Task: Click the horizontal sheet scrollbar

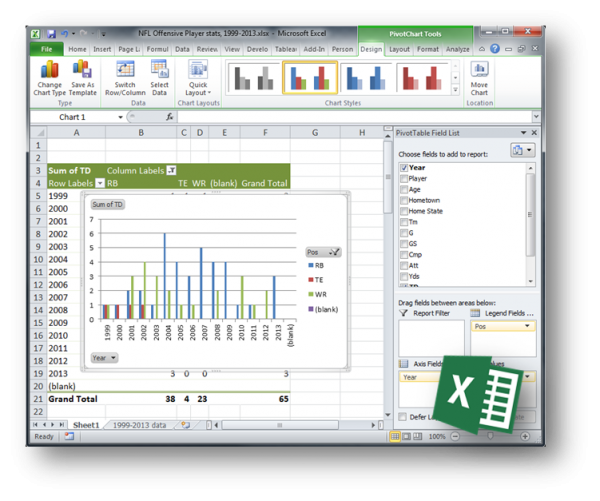Action: coord(280,425)
